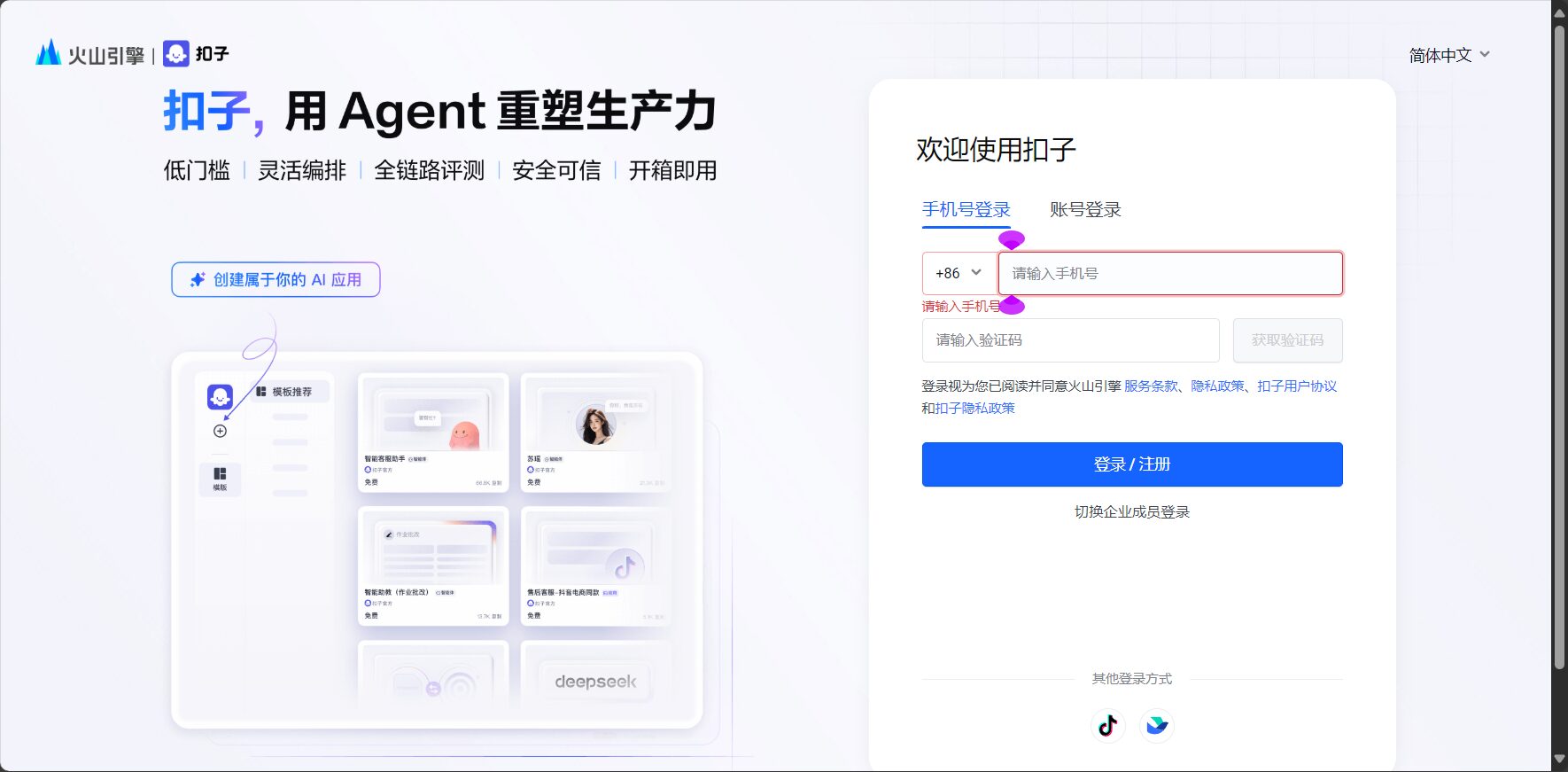
Task: Click the 开箱即用 tagline text
Action: coord(673,170)
